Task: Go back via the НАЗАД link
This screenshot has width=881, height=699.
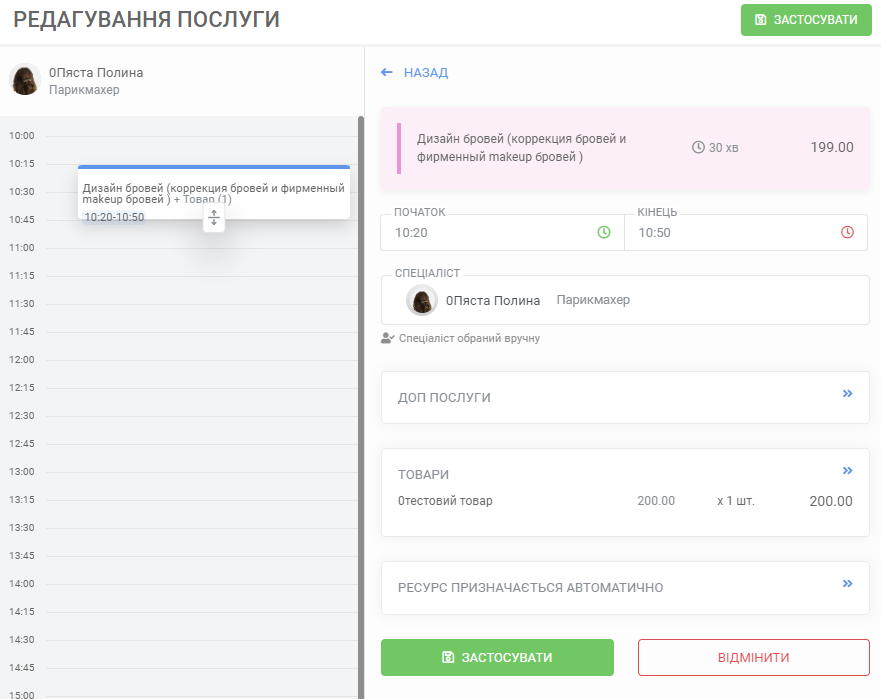Action: pyautogui.click(x=425, y=73)
